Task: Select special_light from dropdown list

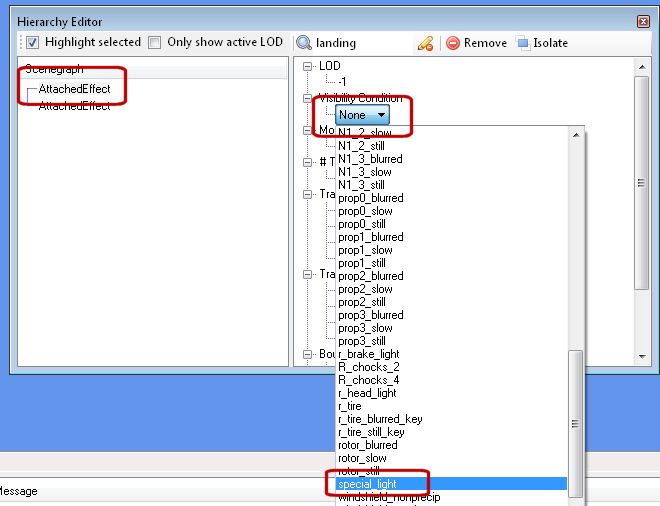Action: tap(367, 484)
